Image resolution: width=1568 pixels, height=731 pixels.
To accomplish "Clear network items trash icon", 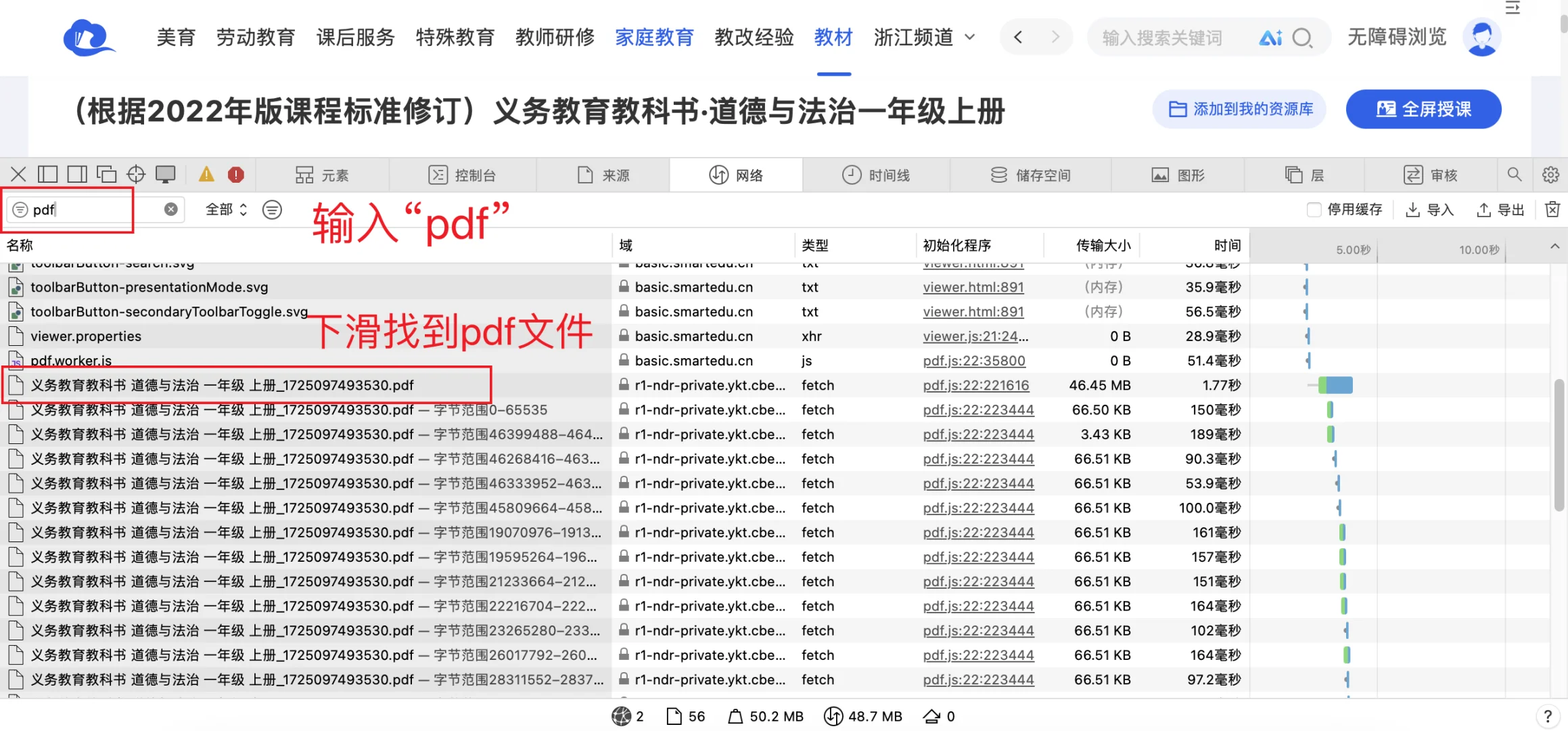I will coord(1552,210).
